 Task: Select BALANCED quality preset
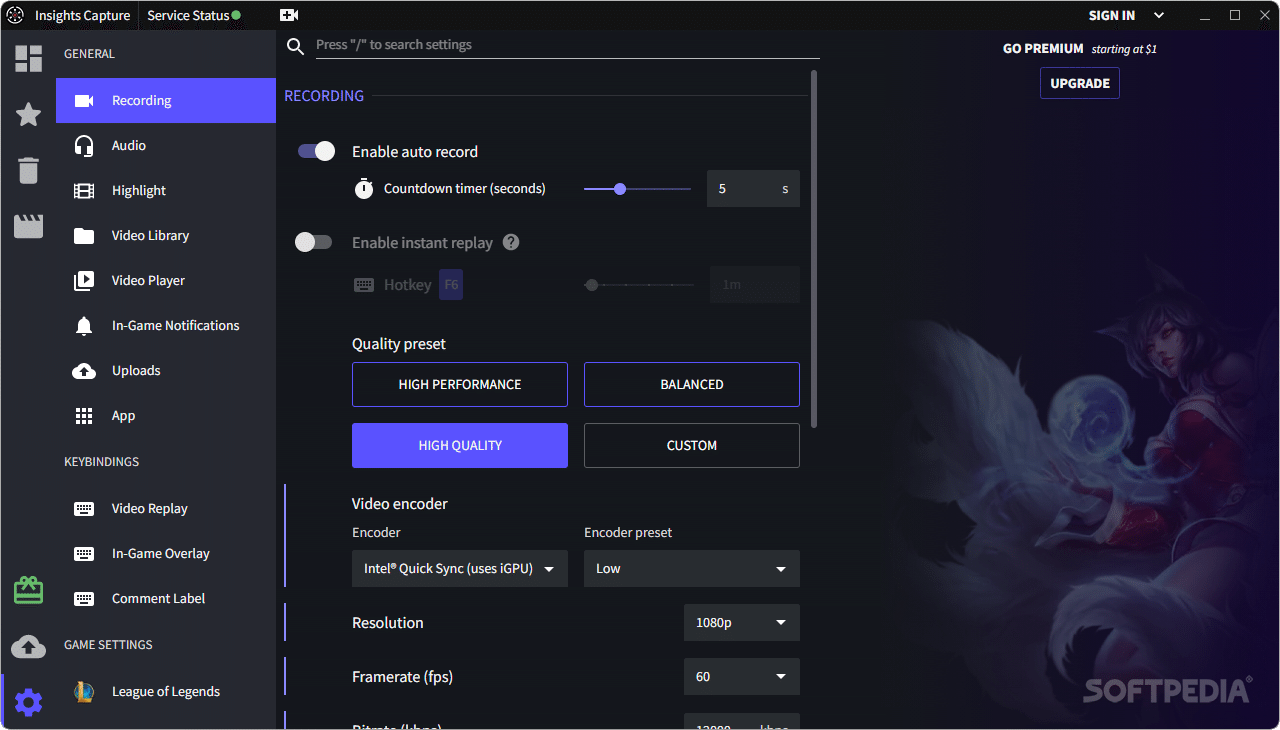point(692,384)
